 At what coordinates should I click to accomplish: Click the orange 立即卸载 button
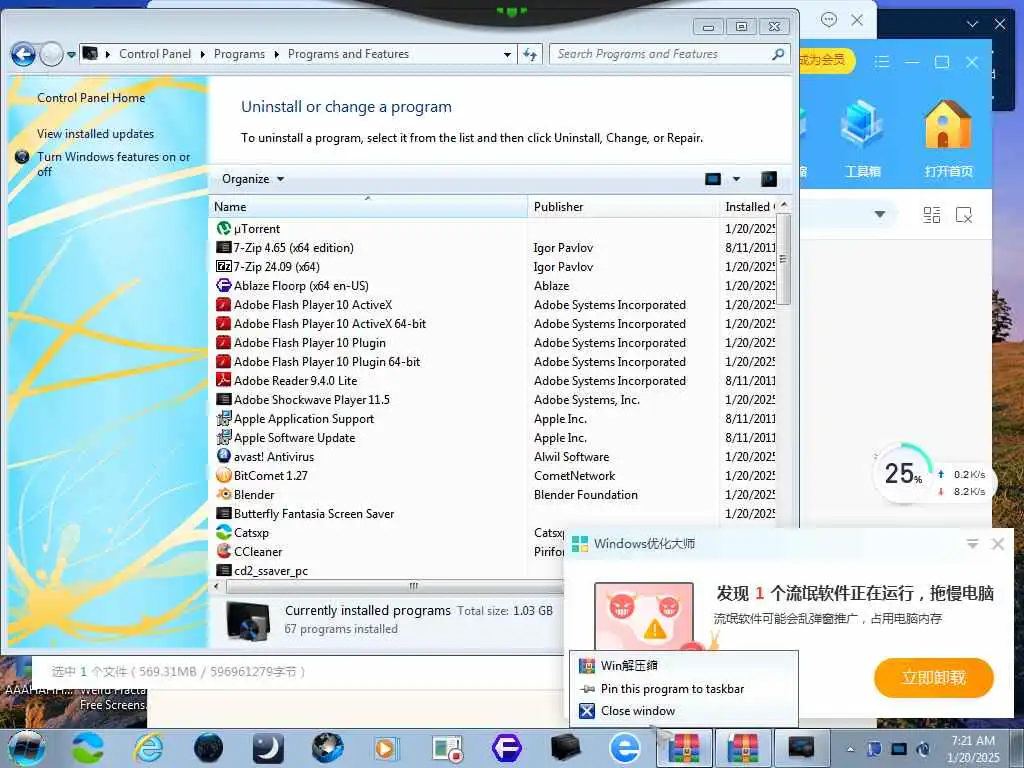coord(933,678)
